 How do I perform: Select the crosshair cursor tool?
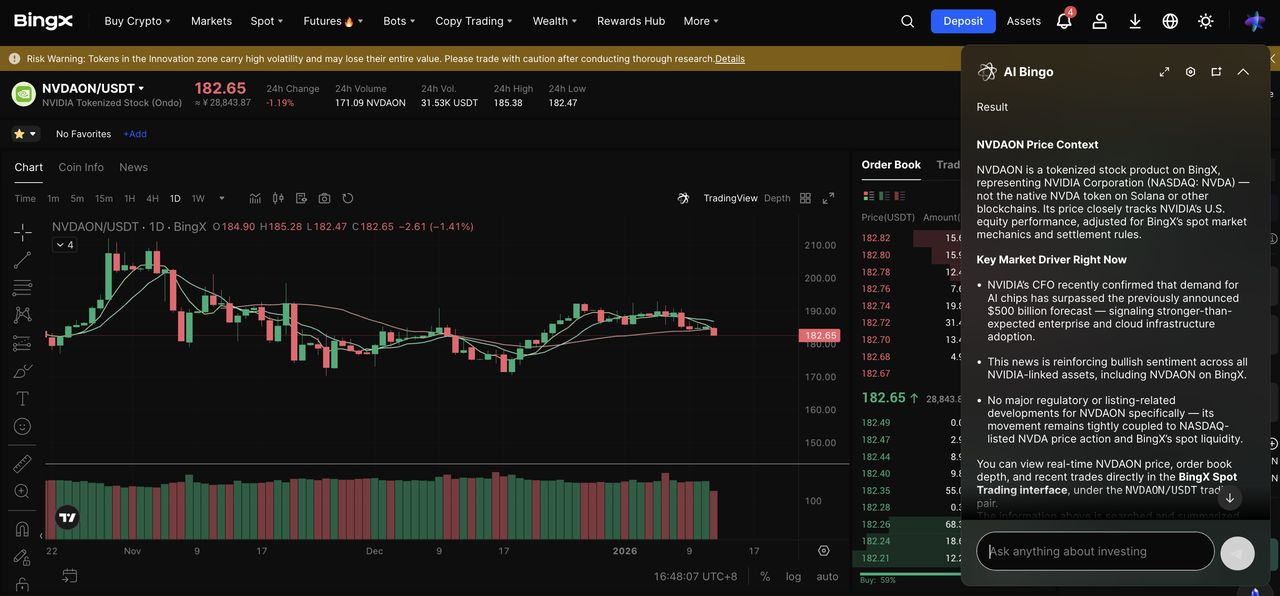click(x=22, y=233)
